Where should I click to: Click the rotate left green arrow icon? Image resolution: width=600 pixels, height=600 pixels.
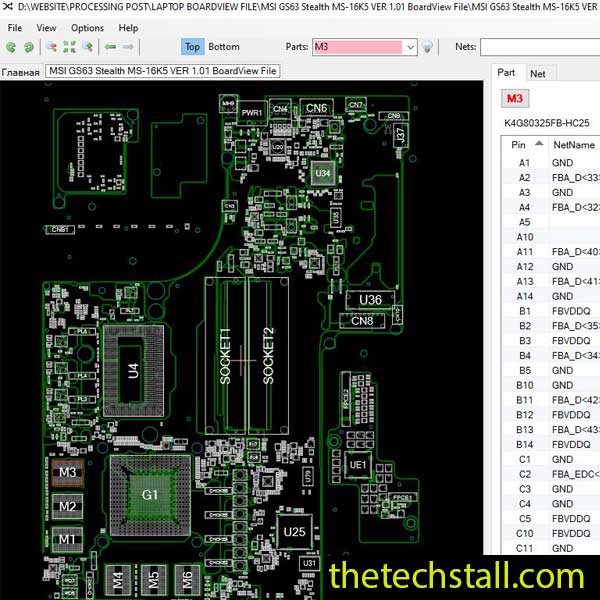[x=11, y=47]
